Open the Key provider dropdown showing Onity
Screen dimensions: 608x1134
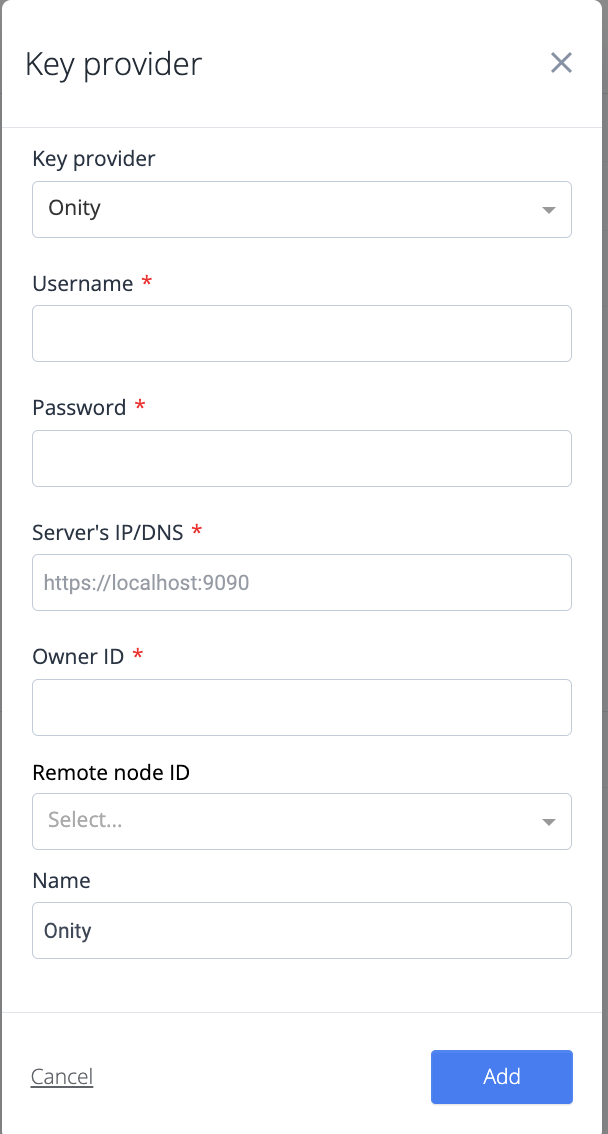(x=302, y=209)
